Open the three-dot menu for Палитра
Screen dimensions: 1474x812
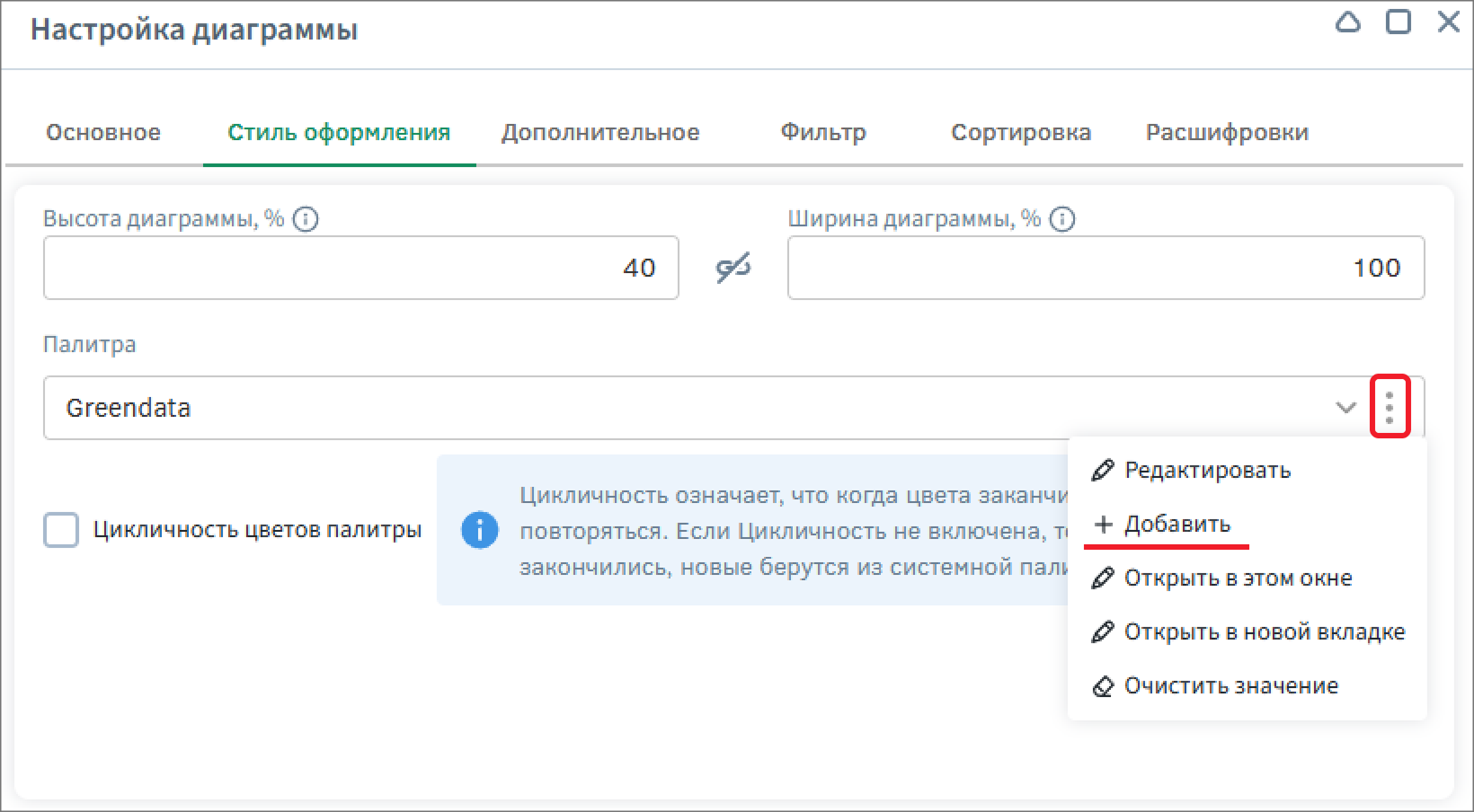click(x=1390, y=408)
